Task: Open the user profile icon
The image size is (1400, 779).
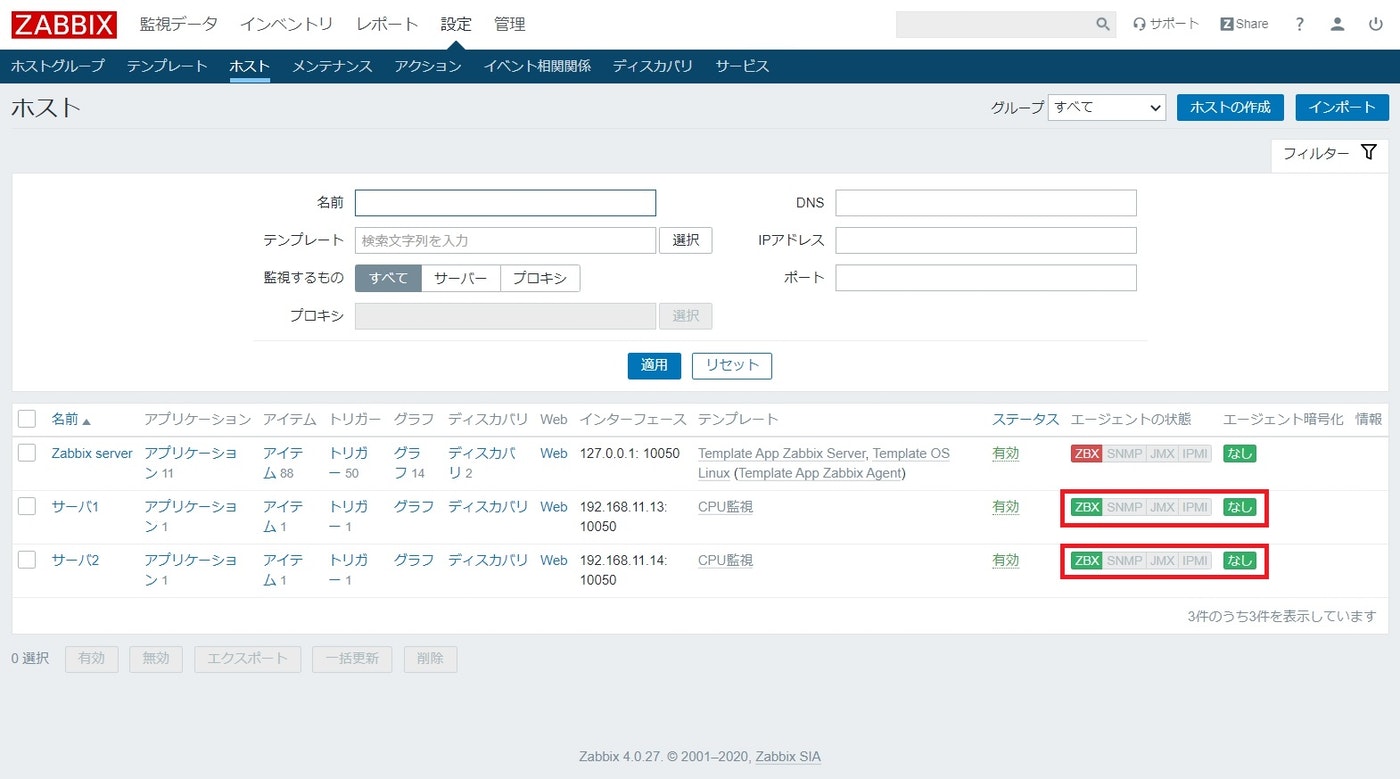Action: (1337, 23)
